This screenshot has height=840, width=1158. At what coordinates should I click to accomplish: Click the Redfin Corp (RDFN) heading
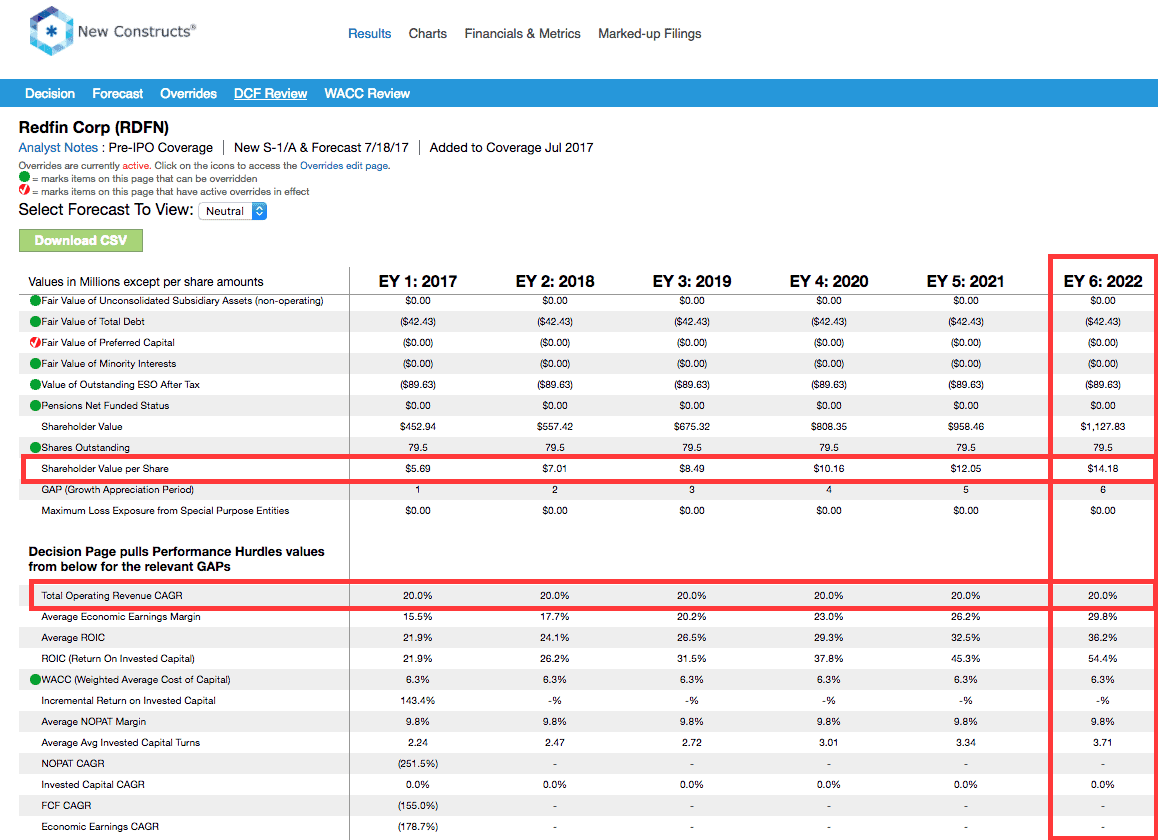(x=94, y=127)
